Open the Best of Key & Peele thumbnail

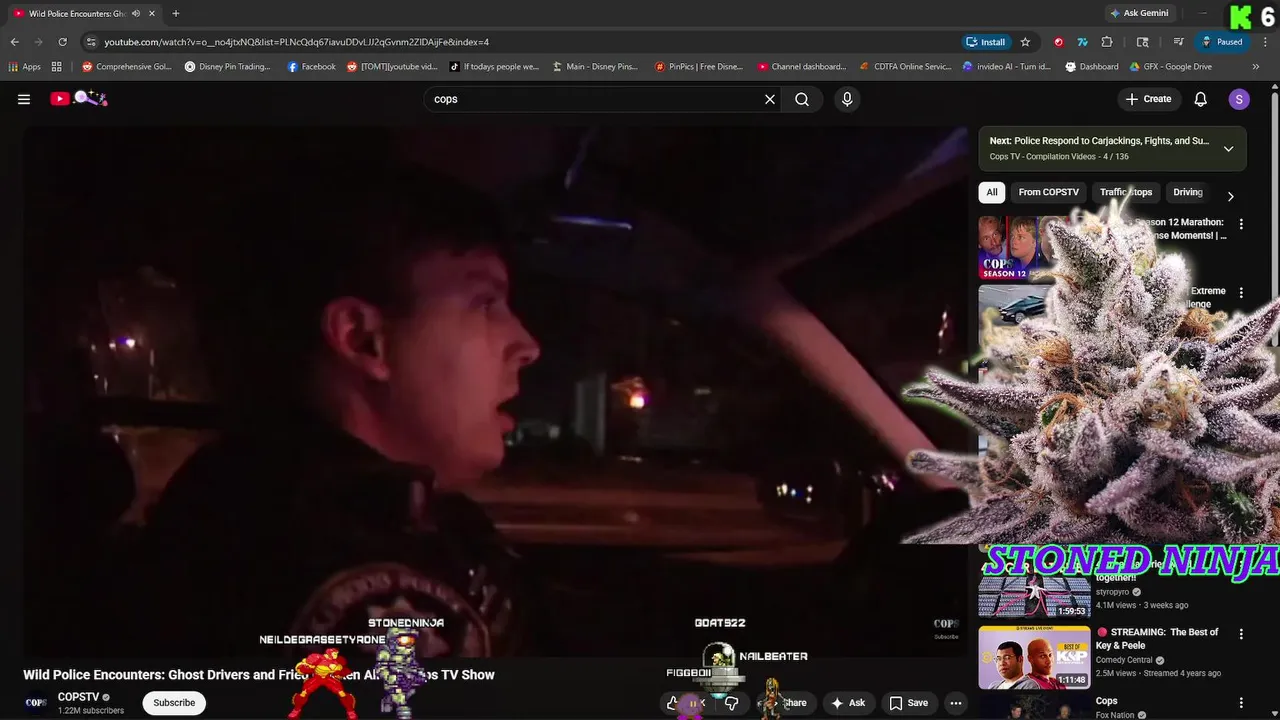point(1034,657)
